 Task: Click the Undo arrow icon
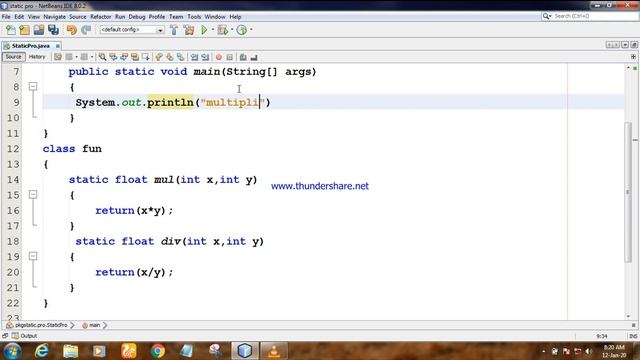tap(72, 30)
